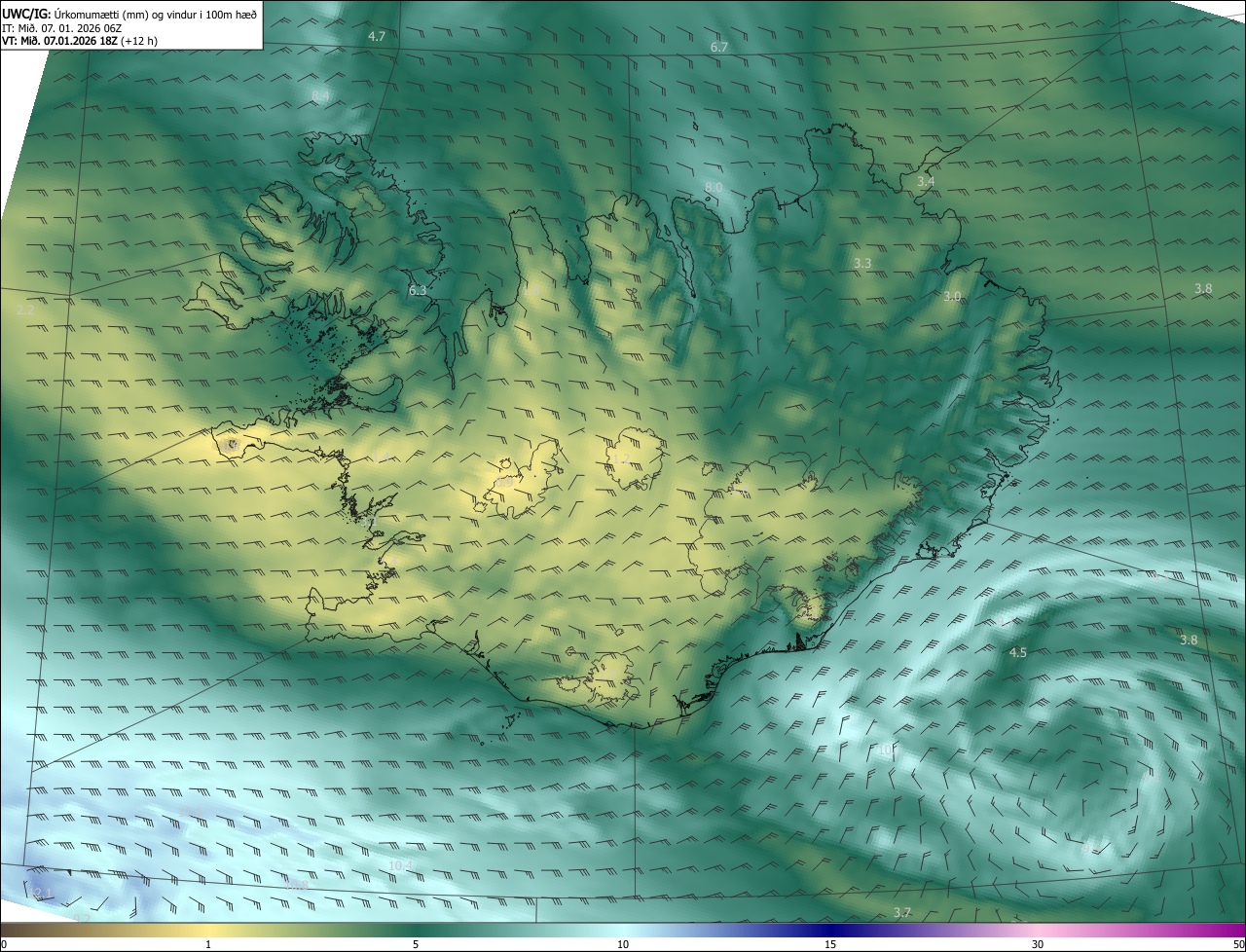The width and height of the screenshot is (1246, 952).
Task: Click the 6.7 value on the map
Action: click(x=719, y=47)
